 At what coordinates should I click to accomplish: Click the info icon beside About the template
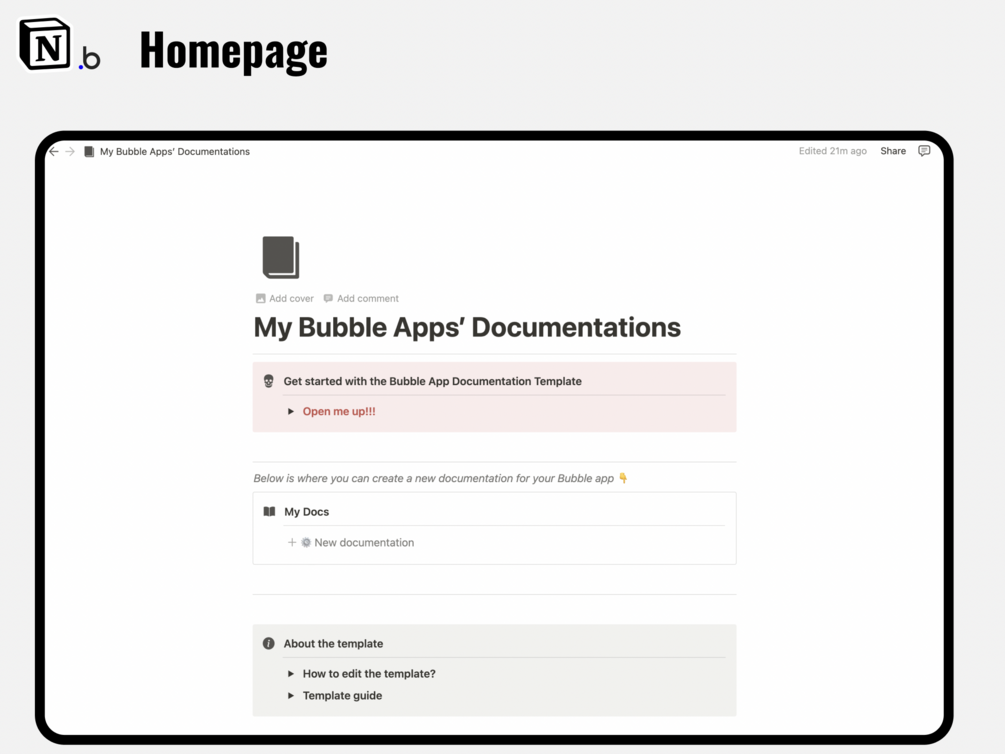(269, 643)
